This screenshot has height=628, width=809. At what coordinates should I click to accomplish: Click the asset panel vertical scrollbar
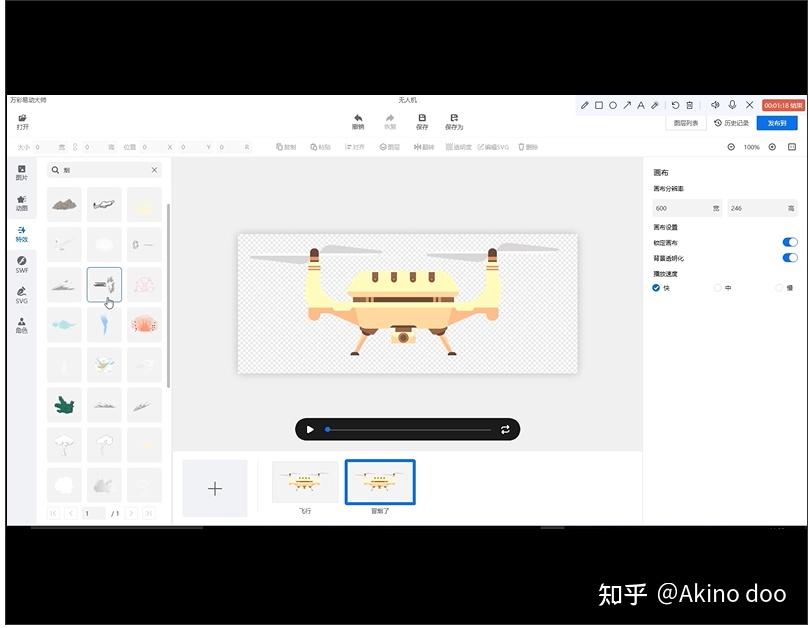click(x=169, y=296)
